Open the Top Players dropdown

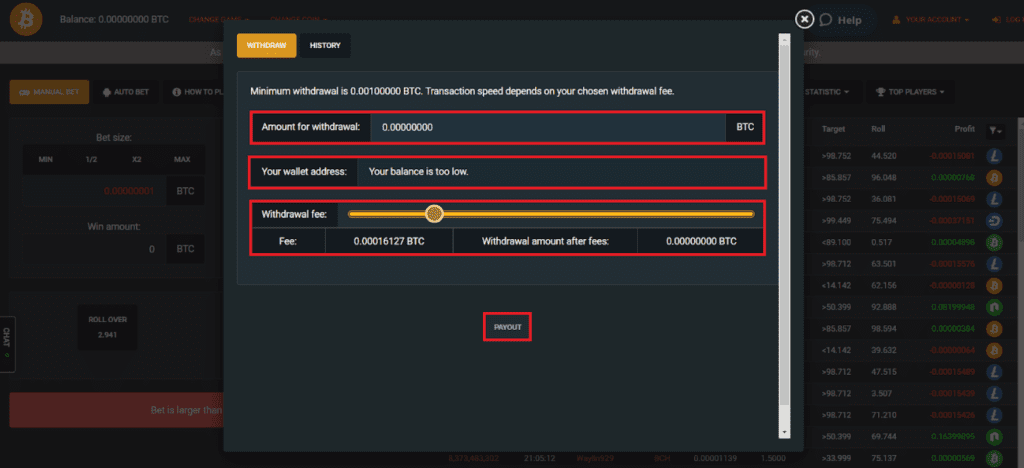pyautogui.click(x=910, y=92)
